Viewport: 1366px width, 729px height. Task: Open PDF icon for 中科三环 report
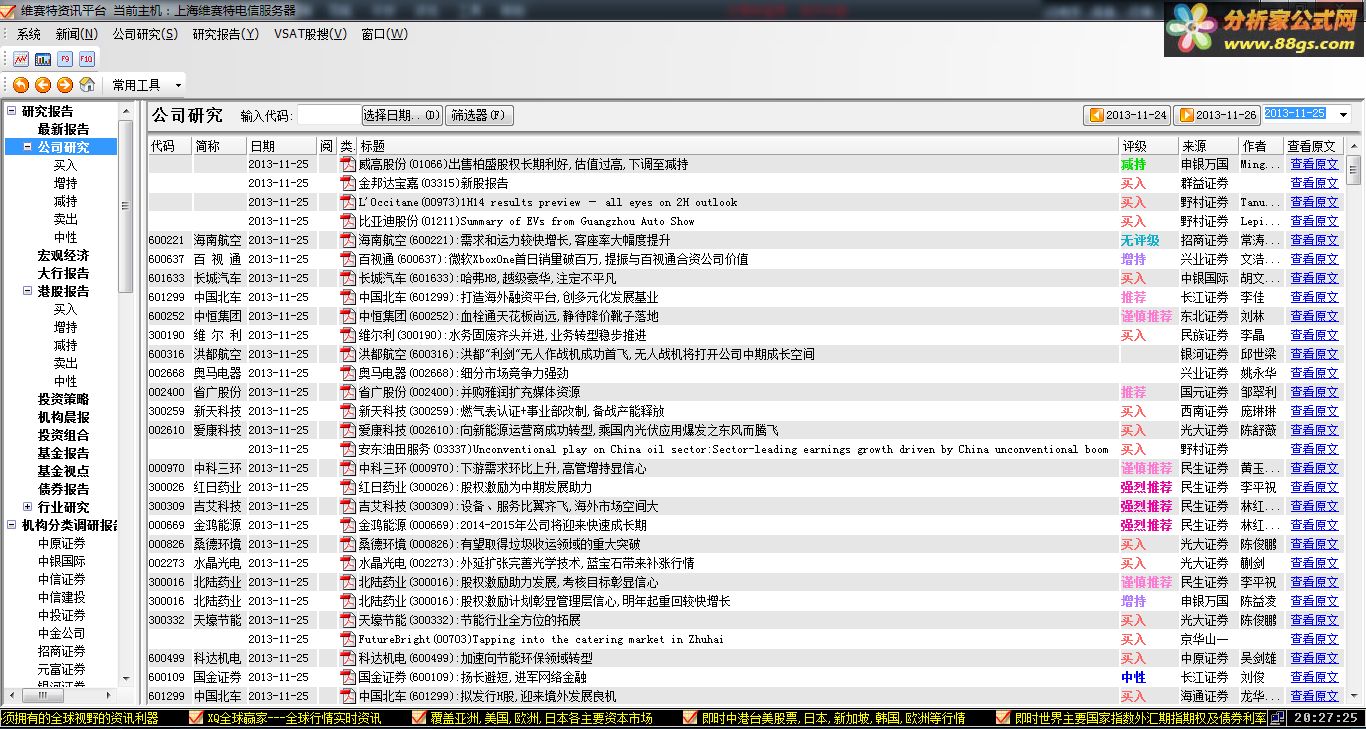coord(348,468)
